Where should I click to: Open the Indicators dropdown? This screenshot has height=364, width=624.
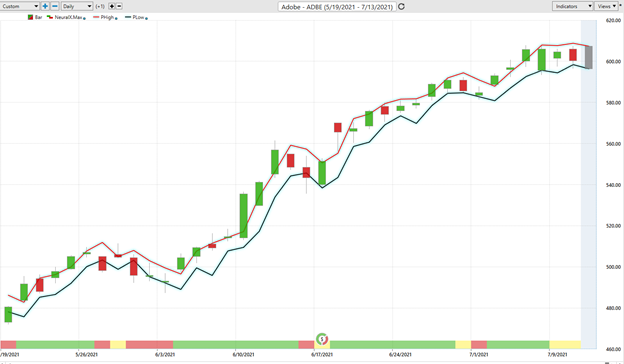[572, 6]
